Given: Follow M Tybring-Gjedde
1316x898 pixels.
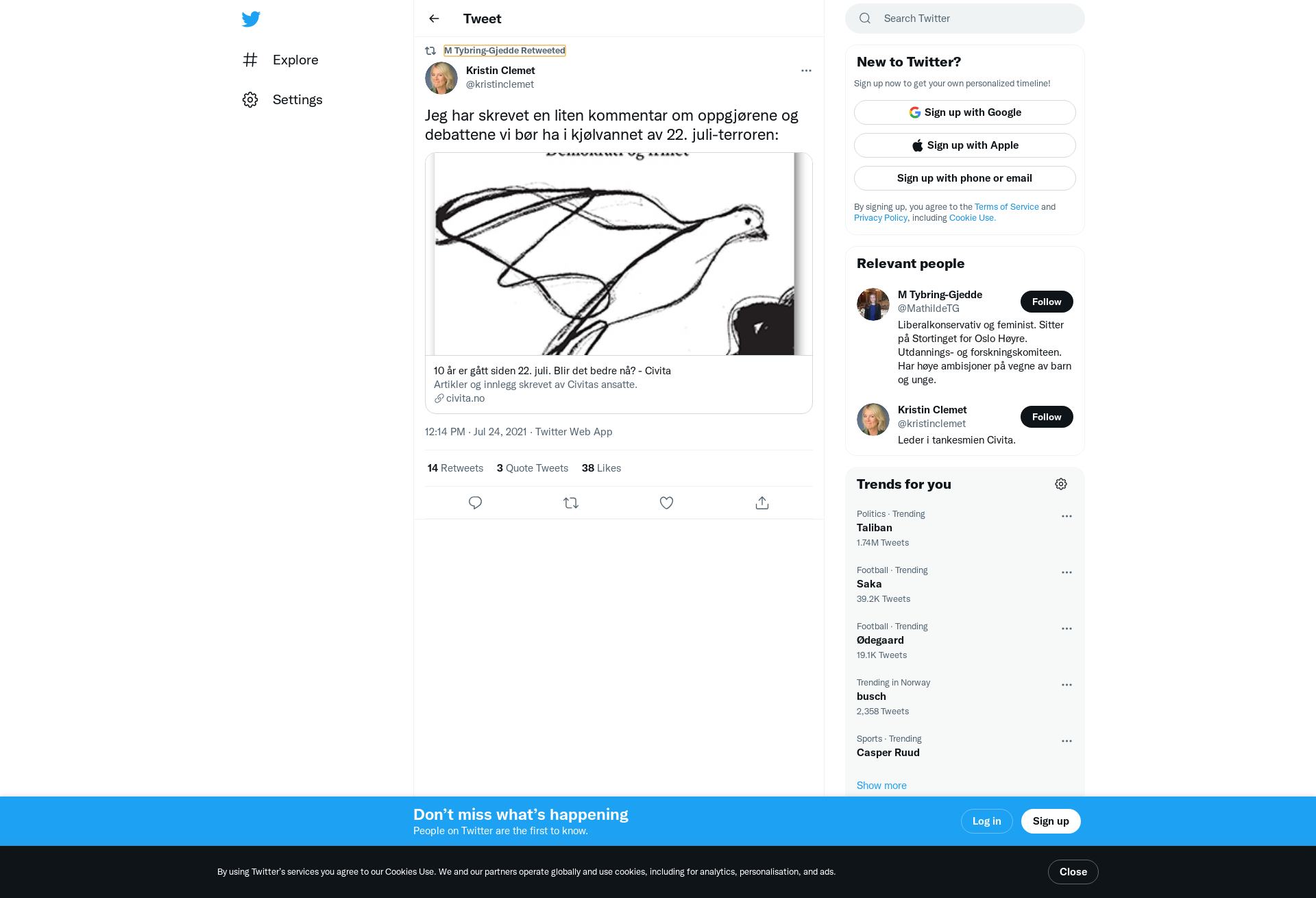Looking at the screenshot, I should point(1047,302).
